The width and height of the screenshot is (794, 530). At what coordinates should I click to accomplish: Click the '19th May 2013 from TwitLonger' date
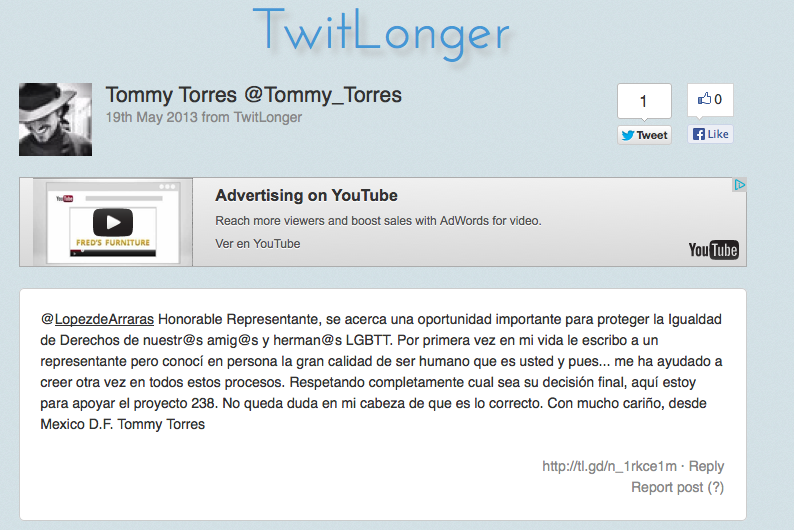pos(204,117)
